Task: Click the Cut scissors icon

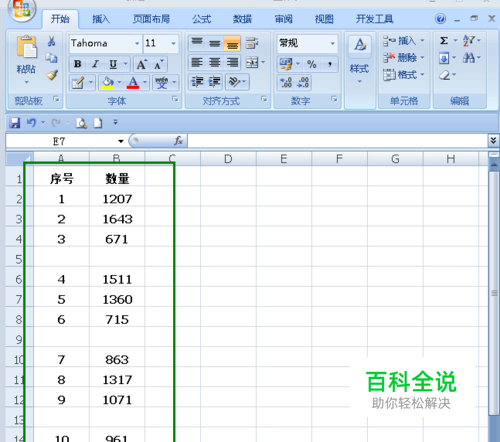Action: click(51, 41)
